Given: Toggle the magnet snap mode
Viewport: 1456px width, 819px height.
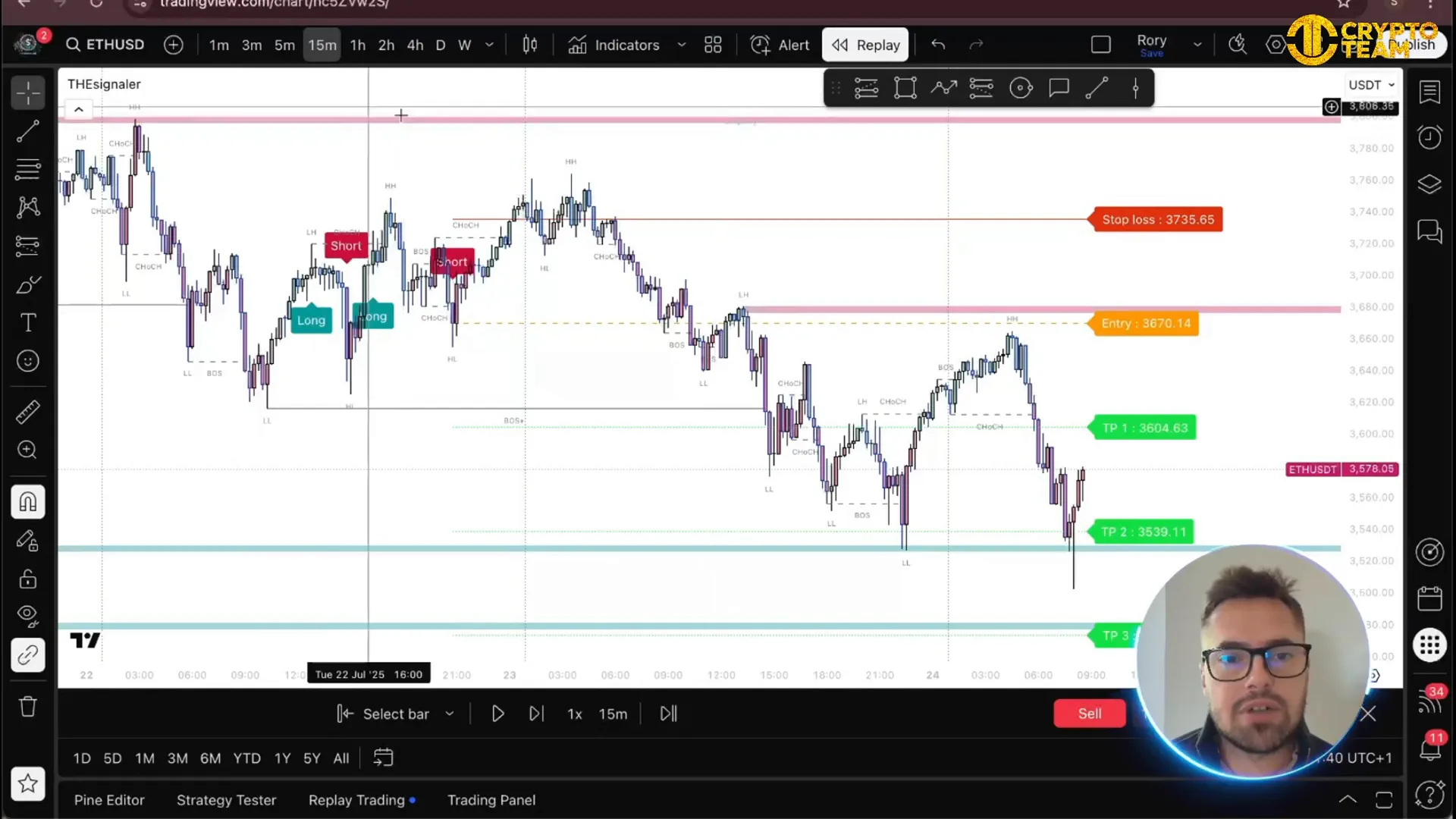Looking at the screenshot, I should [x=28, y=502].
